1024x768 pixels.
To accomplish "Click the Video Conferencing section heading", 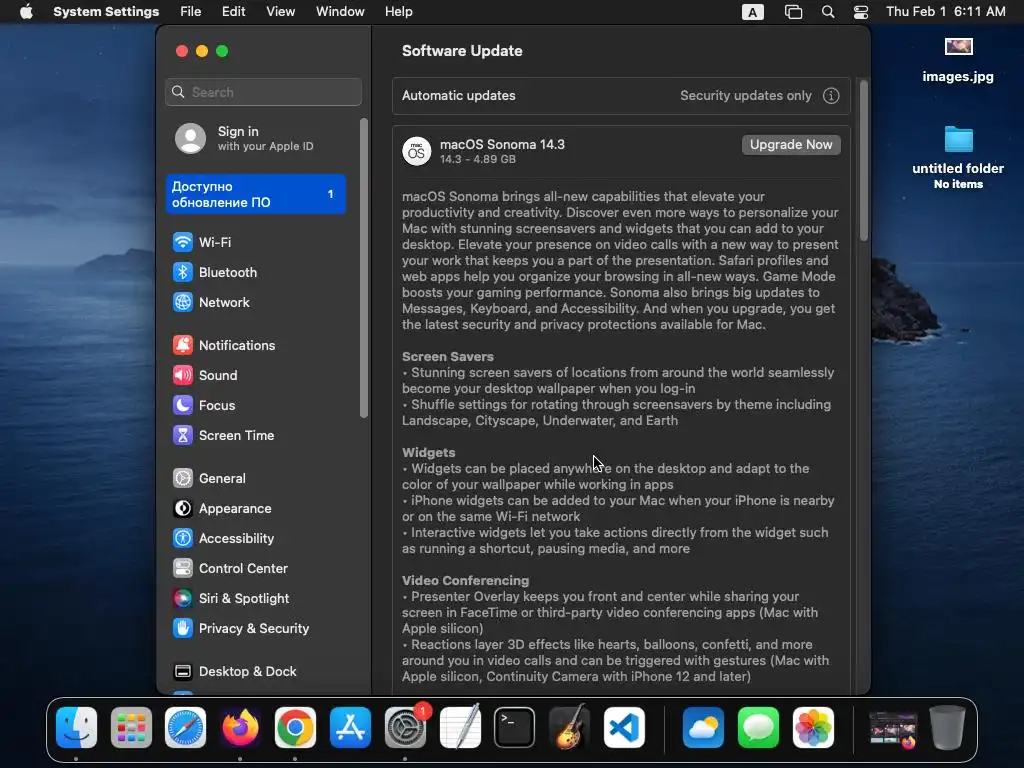I will coord(465,581).
